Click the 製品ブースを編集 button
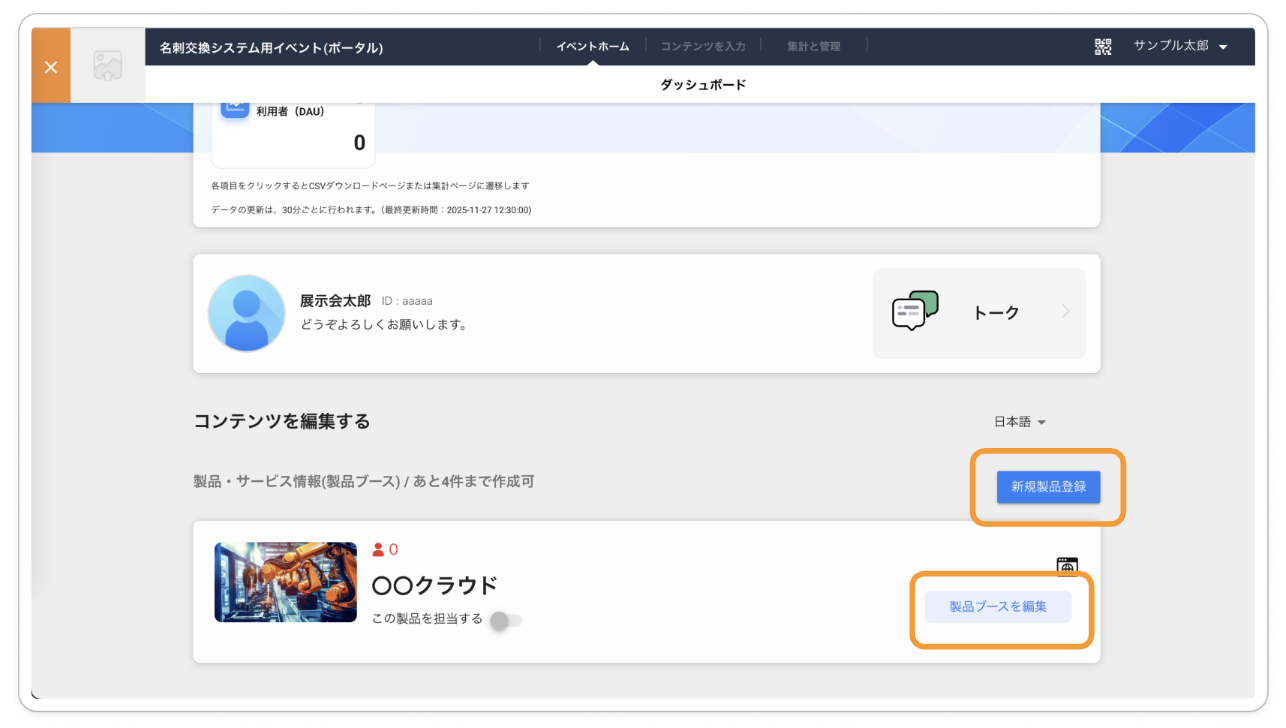 [x=998, y=607]
